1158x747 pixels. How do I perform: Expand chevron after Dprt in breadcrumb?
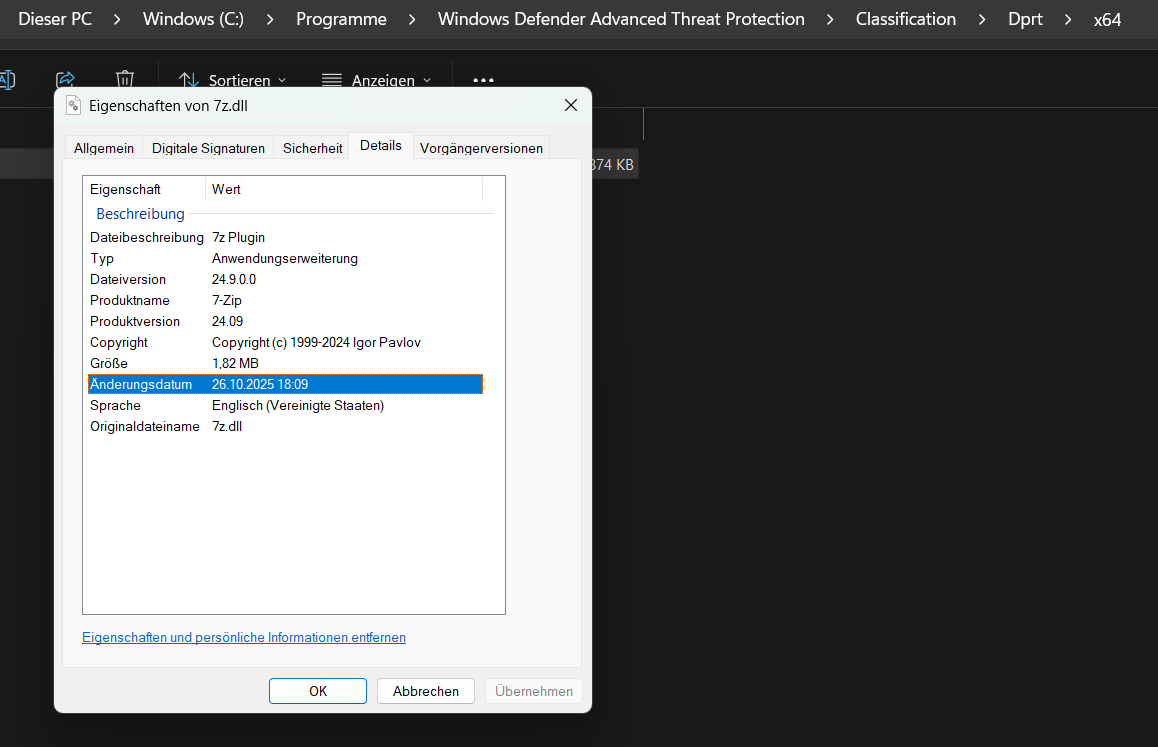(1068, 19)
